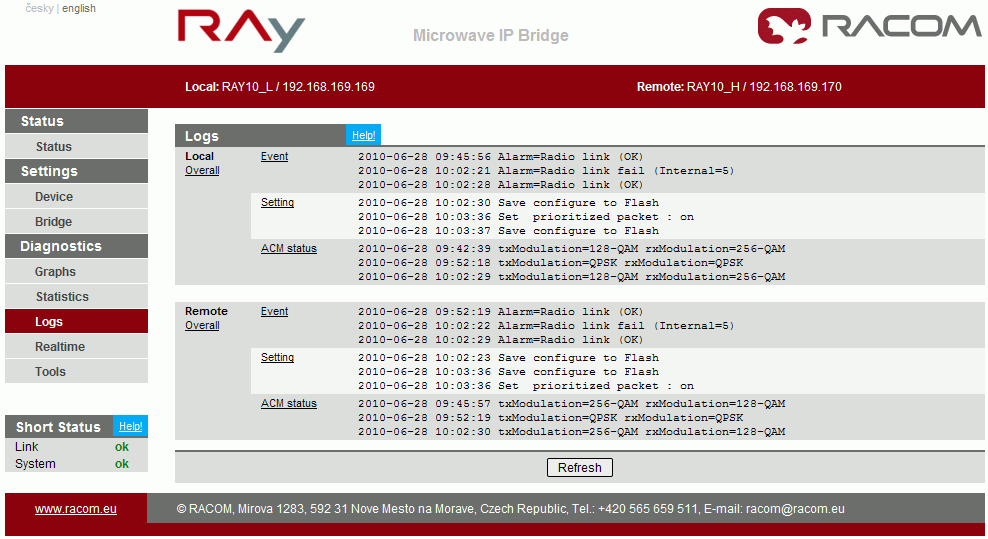Click remote '09:52:19 Alarm=Radio link (OK)' entry
The image size is (988, 539).
click(x=501, y=312)
